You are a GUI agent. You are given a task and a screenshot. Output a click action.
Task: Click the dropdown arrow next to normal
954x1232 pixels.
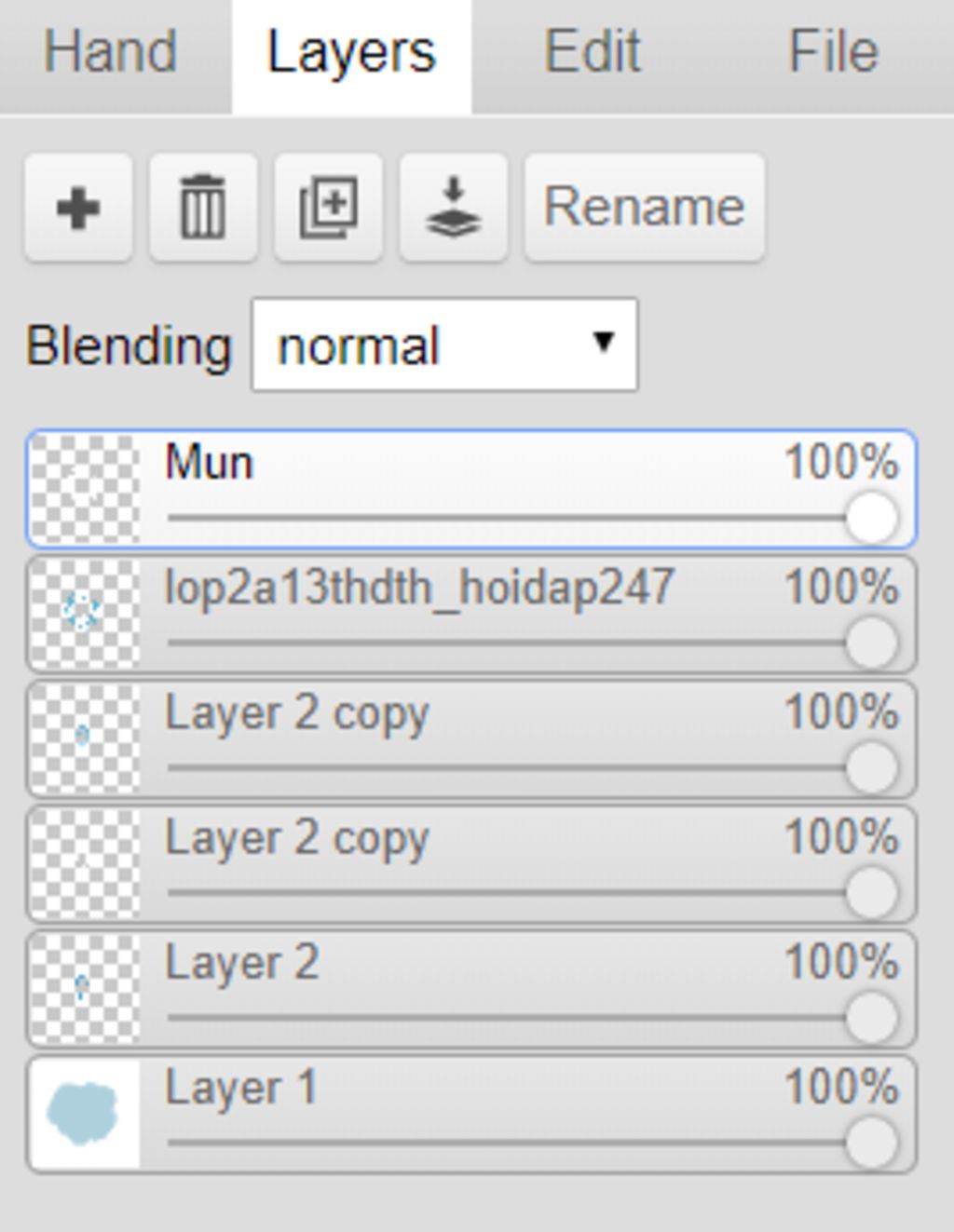point(604,343)
